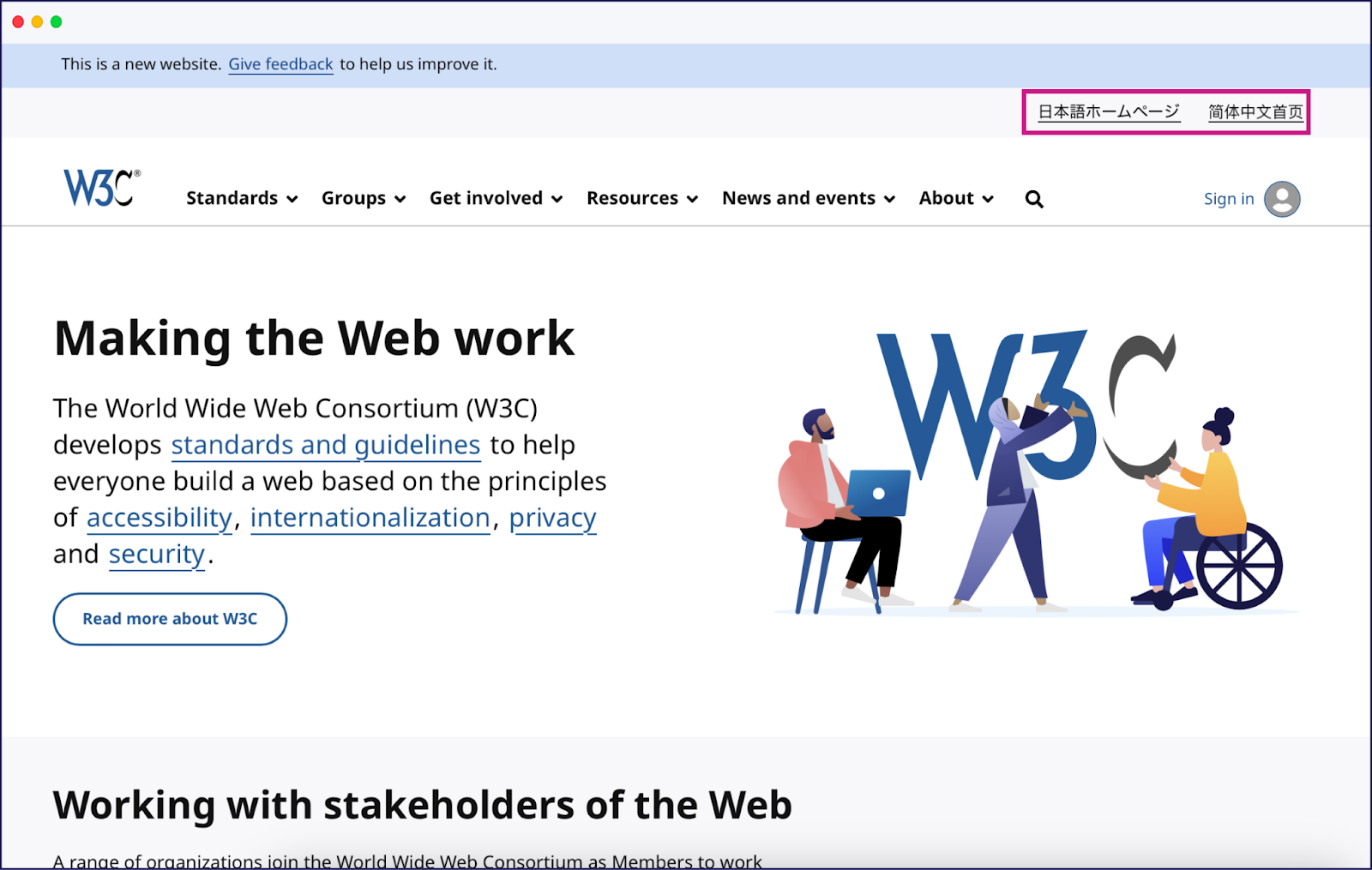
Task: Click the privacy link
Action: point(552,518)
